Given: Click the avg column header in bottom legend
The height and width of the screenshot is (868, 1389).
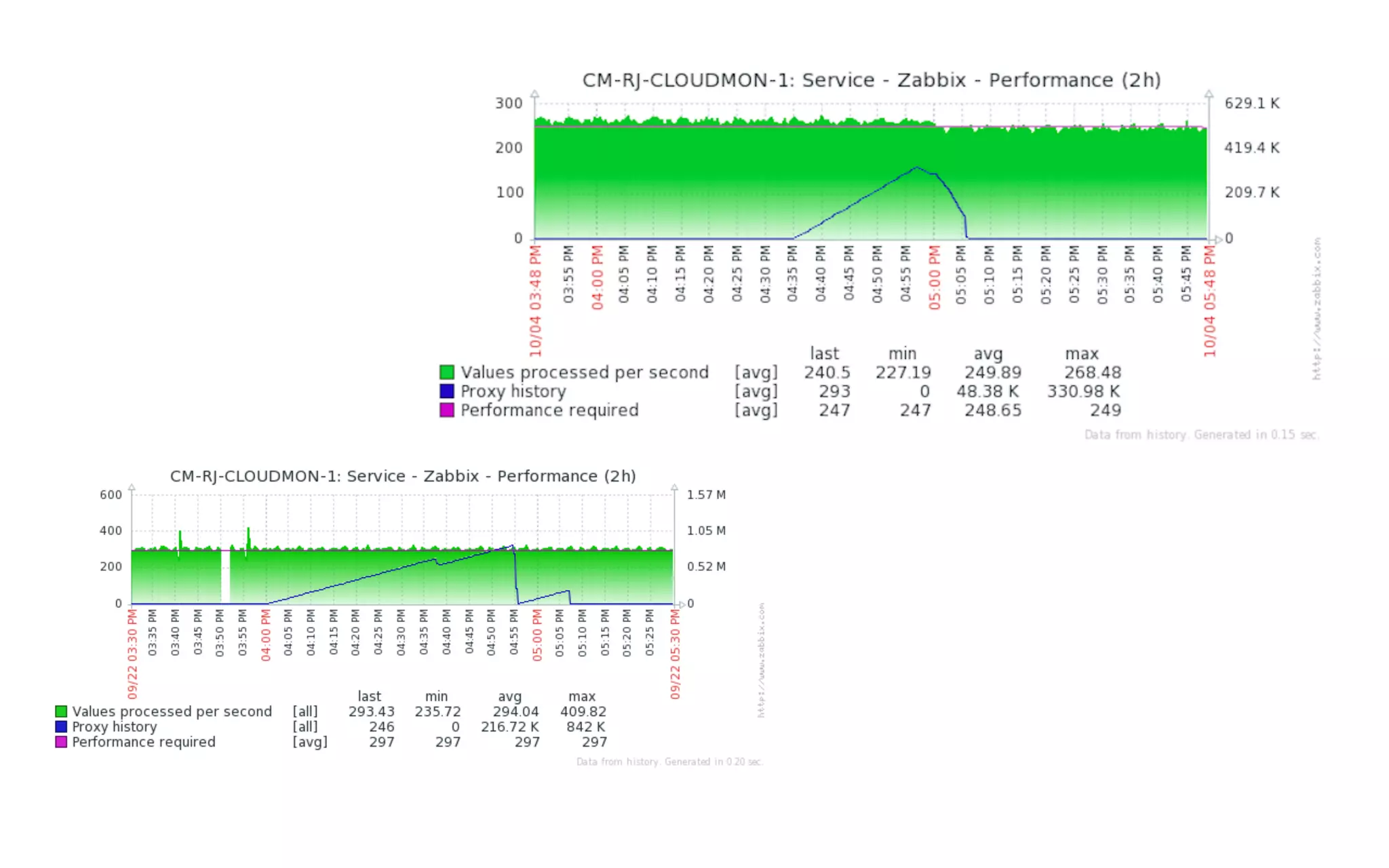Looking at the screenshot, I should (x=509, y=696).
